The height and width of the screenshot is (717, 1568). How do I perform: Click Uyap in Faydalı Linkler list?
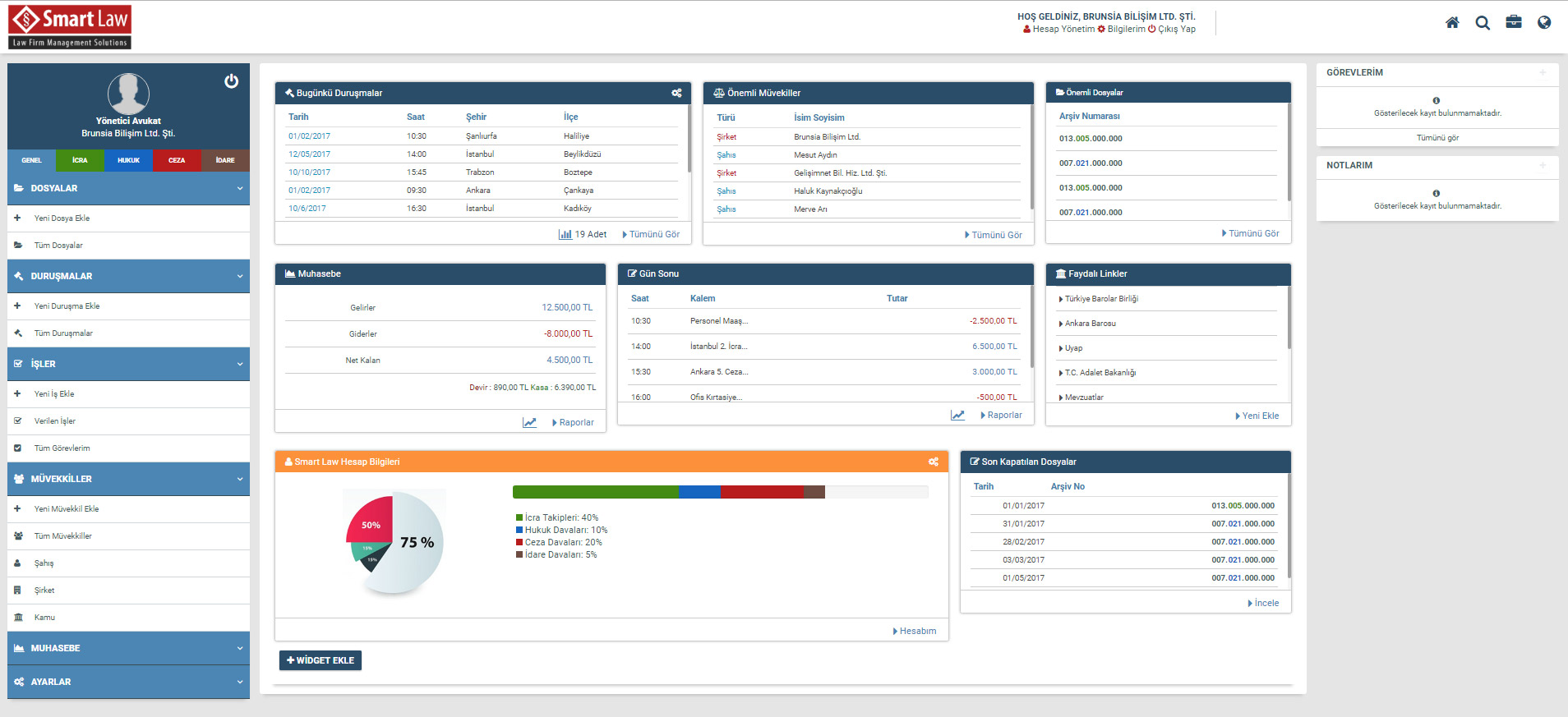[x=1073, y=348]
